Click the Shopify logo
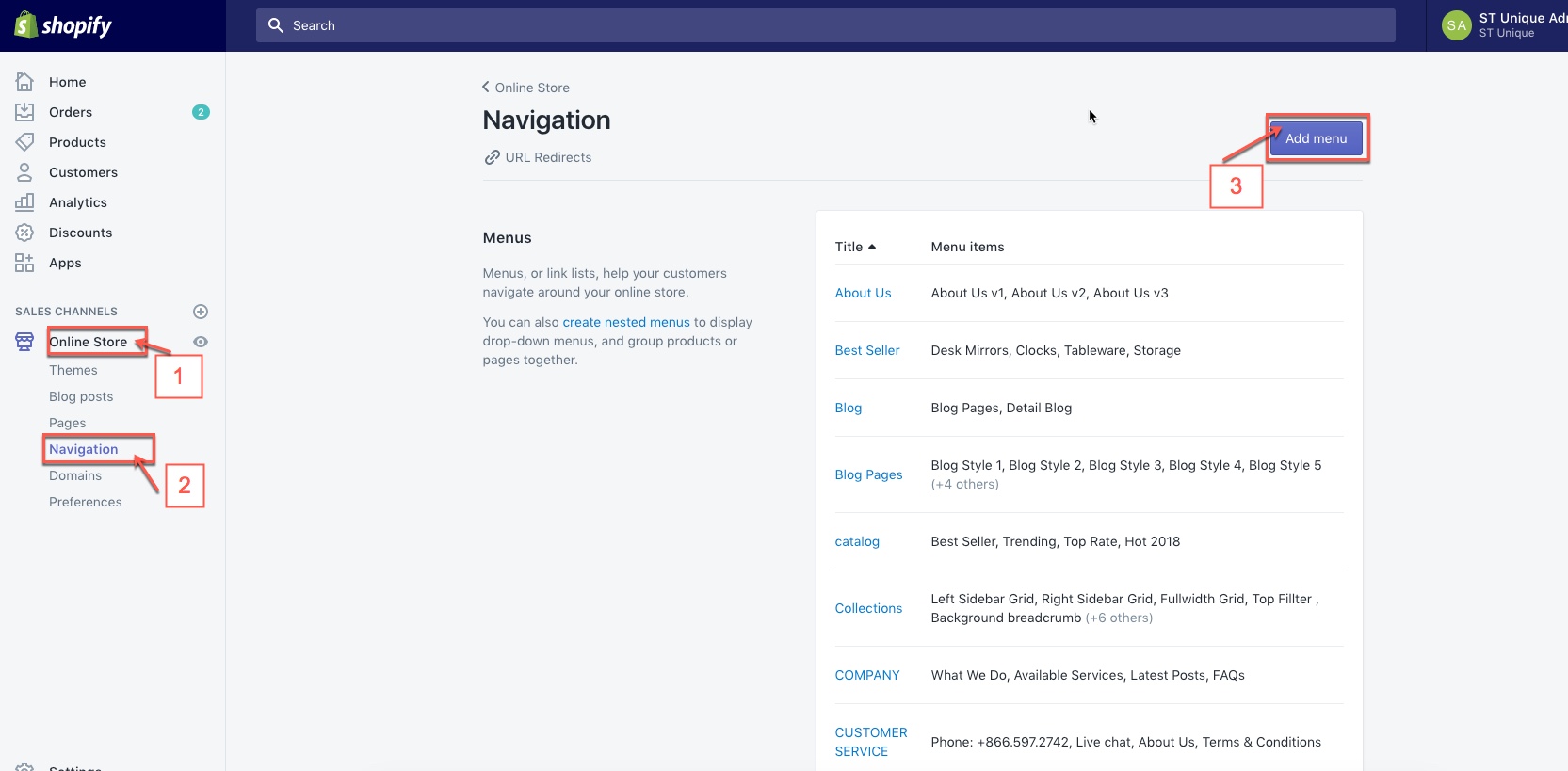The image size is (1568, 771). (x=63, y=25)
